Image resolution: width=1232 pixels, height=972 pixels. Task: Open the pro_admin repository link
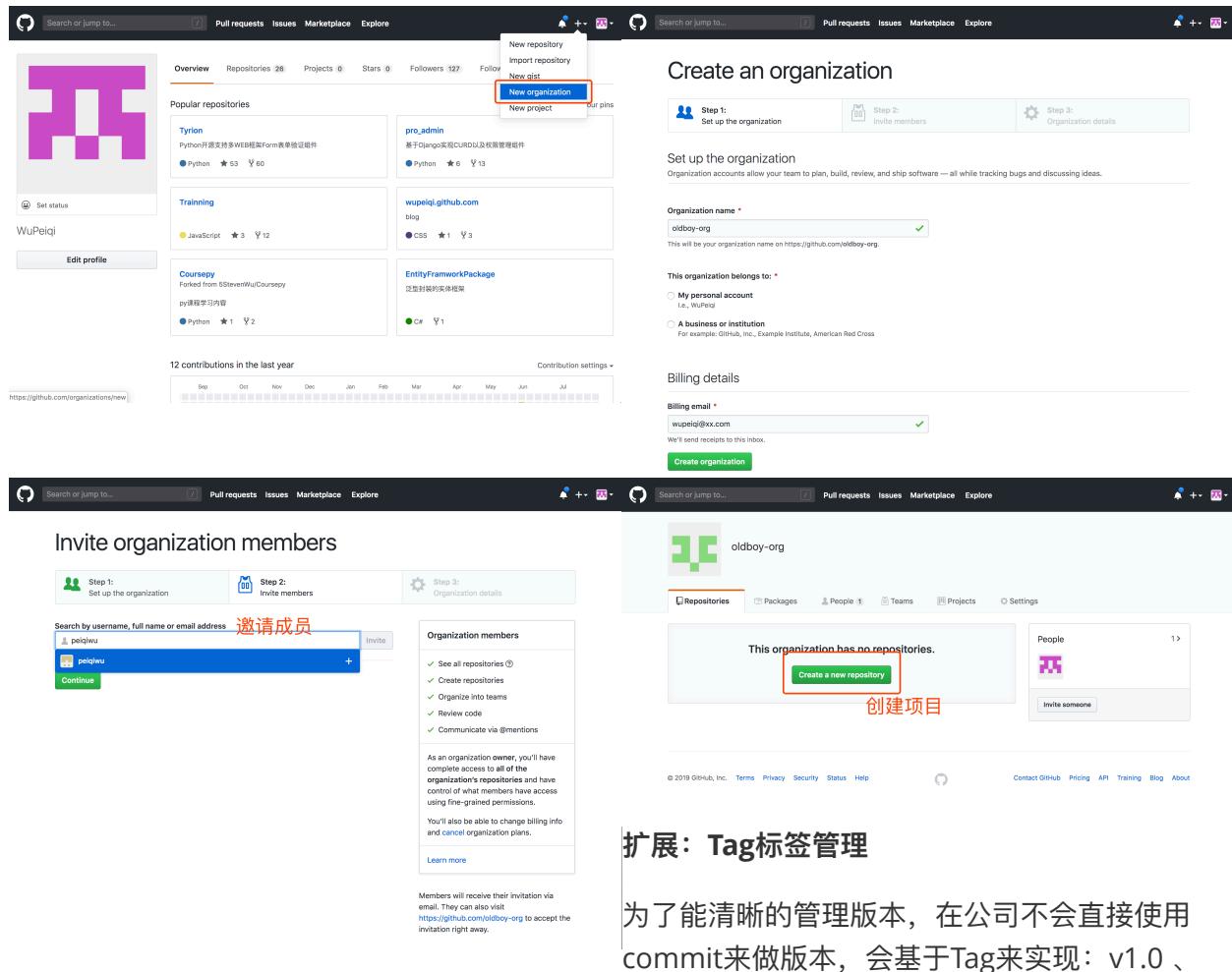pos(424,130)
